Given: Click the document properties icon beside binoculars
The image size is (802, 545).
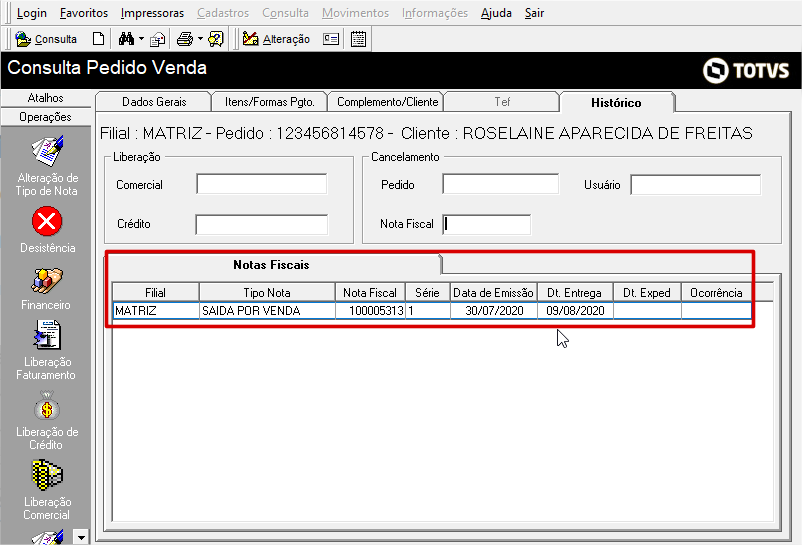Looking at the screenshot, I should [158, 39].
